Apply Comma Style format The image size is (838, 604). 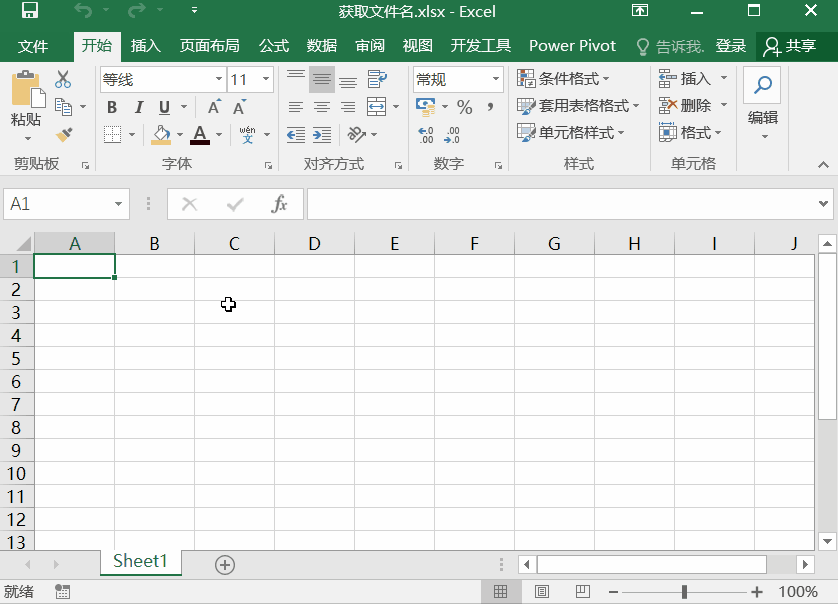[490, 107]
